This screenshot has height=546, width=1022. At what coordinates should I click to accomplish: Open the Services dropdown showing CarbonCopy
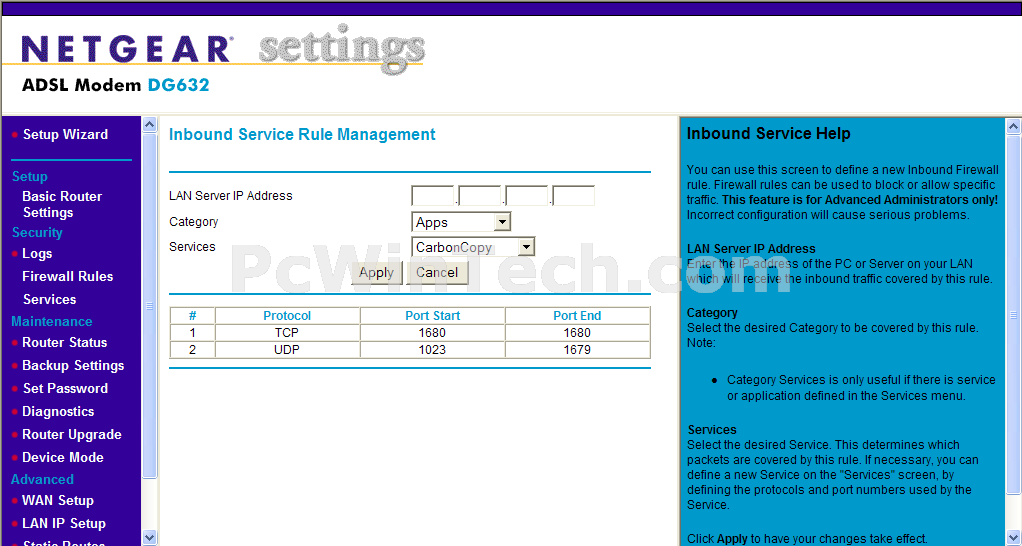[473, 247]
